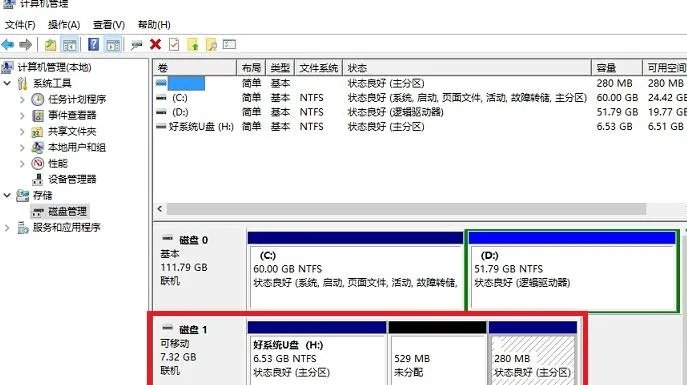Expand the 服务和应用程序 node
The width and height of the screenshot is (687, 385).
tap(7, 227)
